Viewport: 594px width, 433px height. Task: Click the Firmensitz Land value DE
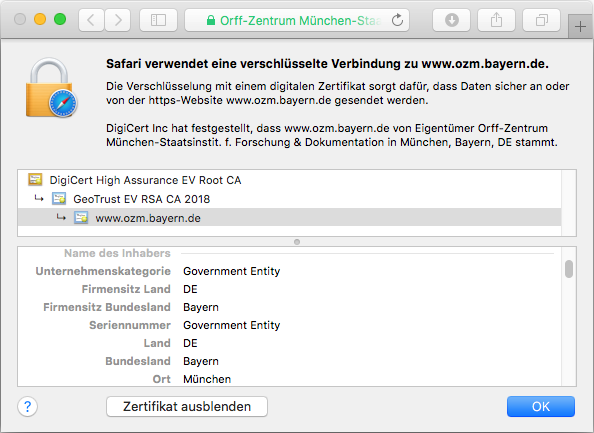pos(190,289)
